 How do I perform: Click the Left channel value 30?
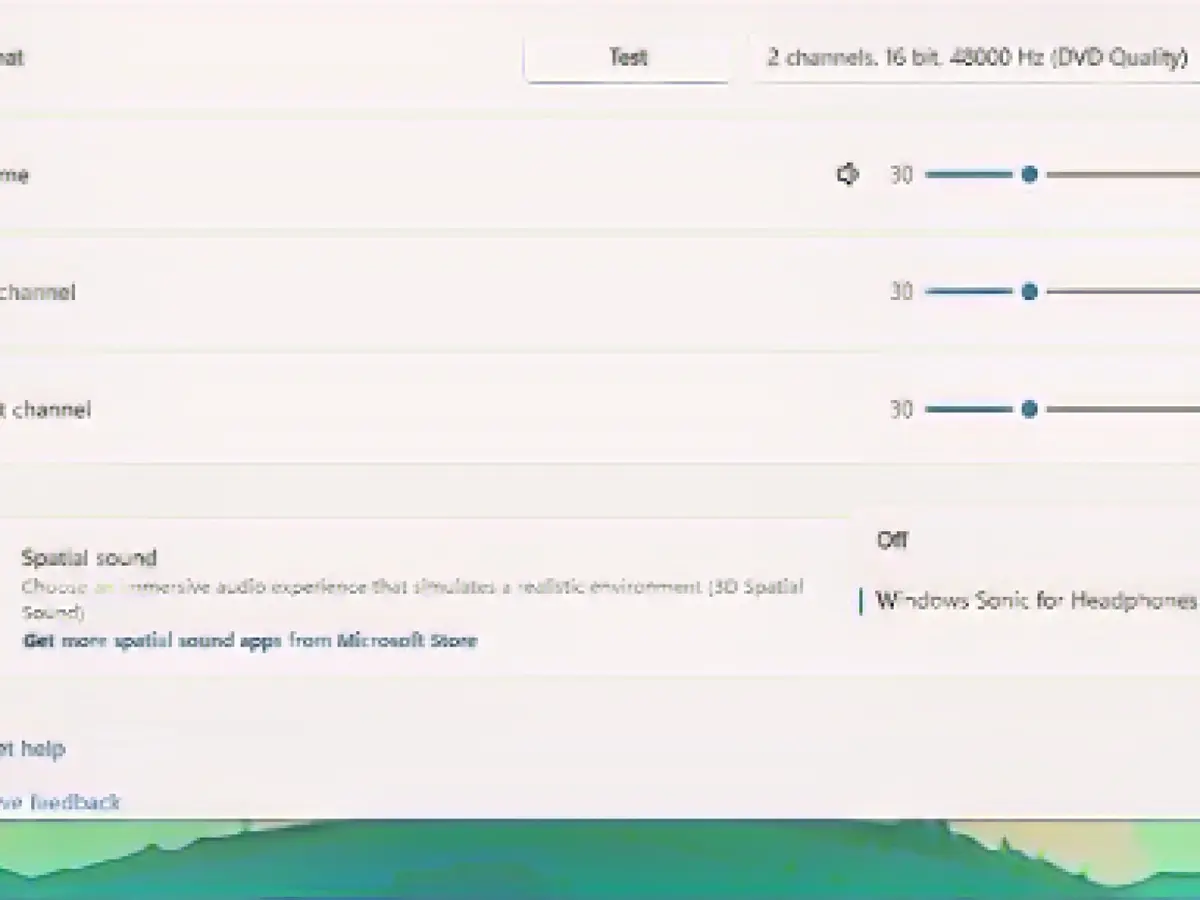click(901, 292)
